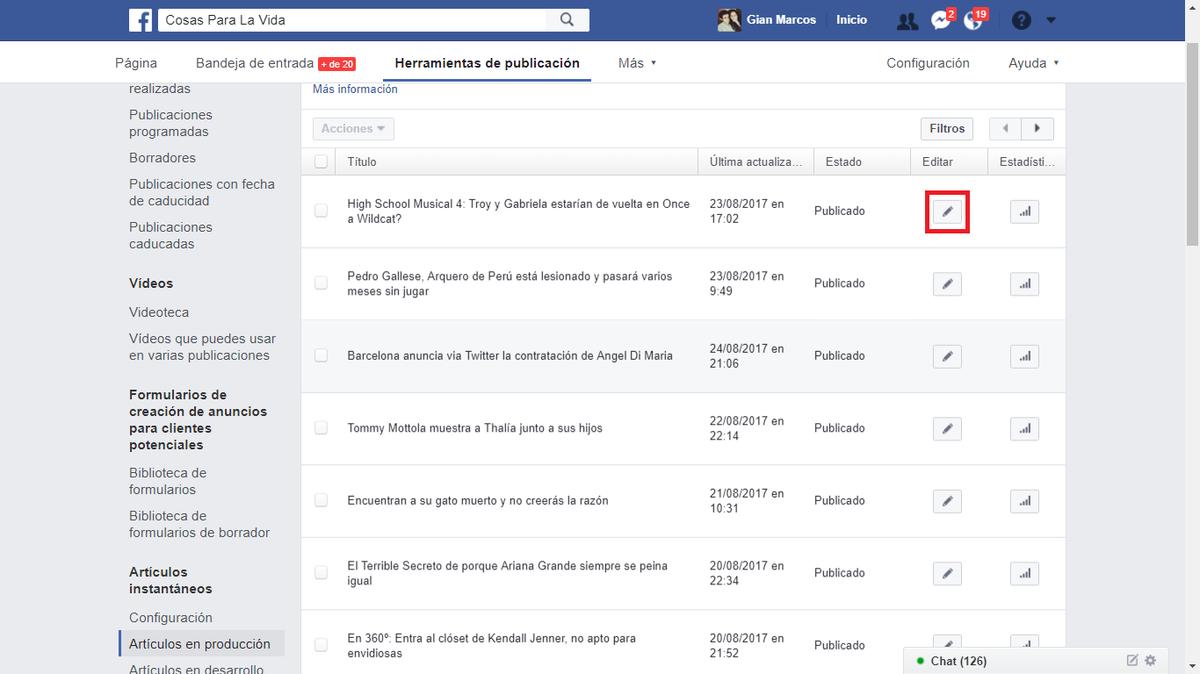The image size is (1200, 674).
Task: Open the account arrow dropdown
Action: pos(1050,19)
